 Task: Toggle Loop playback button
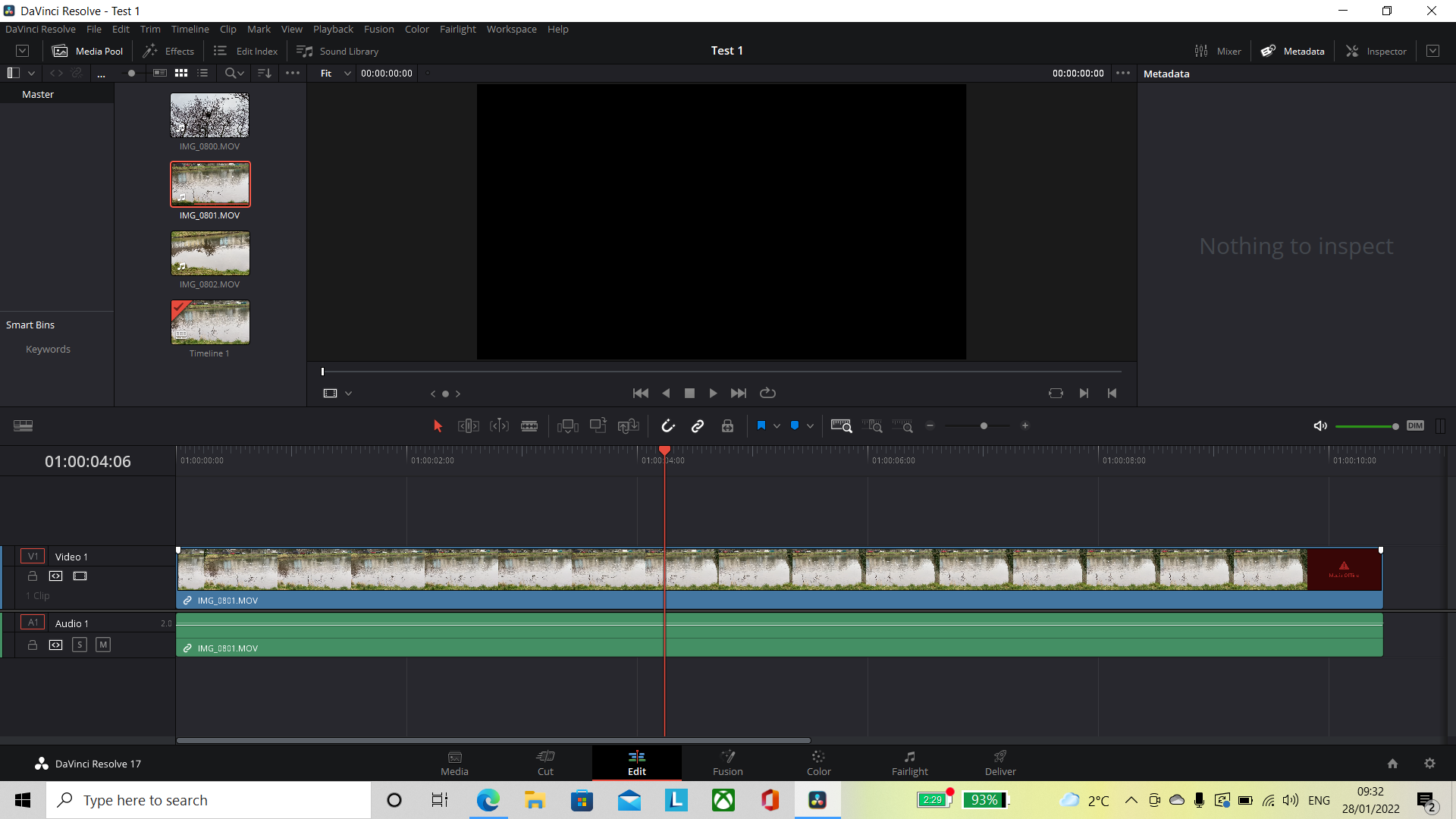767,393
